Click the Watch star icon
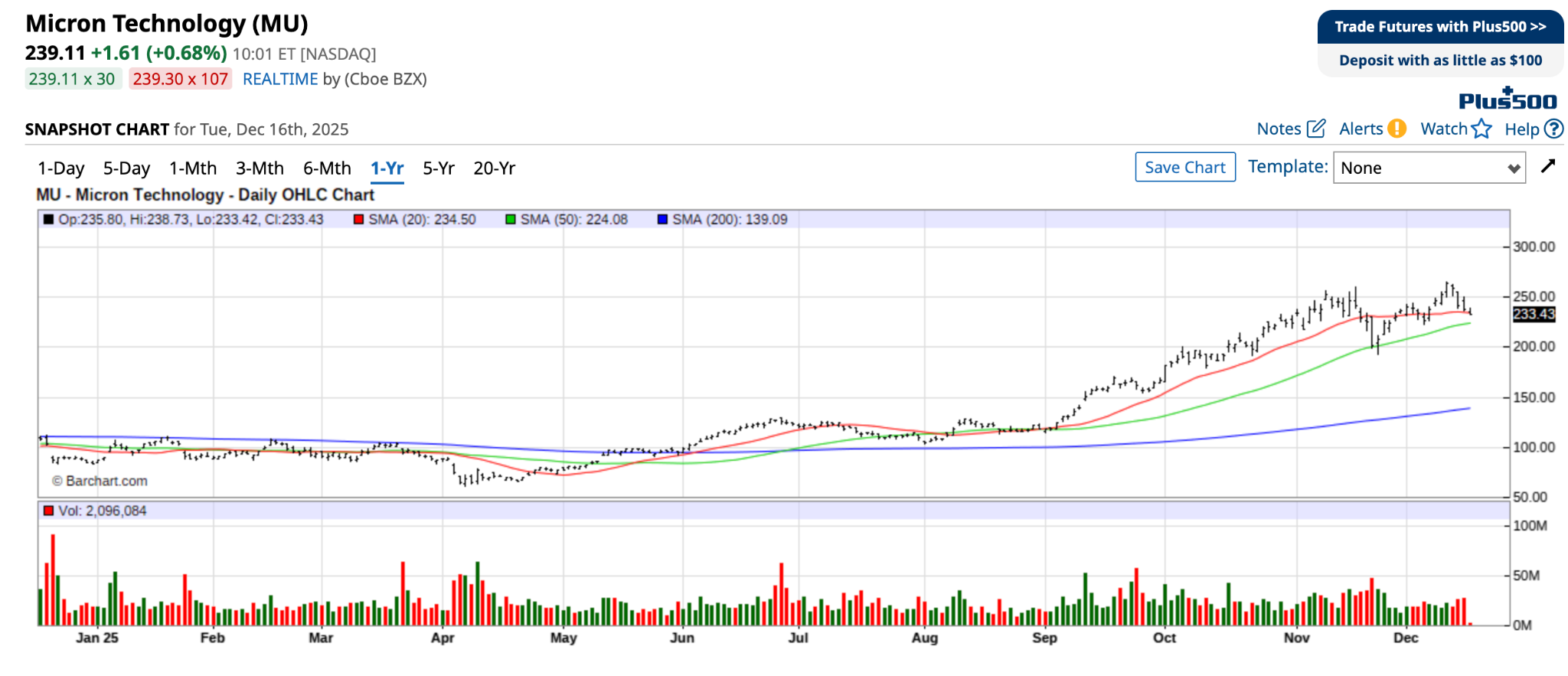The image size is (1568, 676). [1481, 129]
